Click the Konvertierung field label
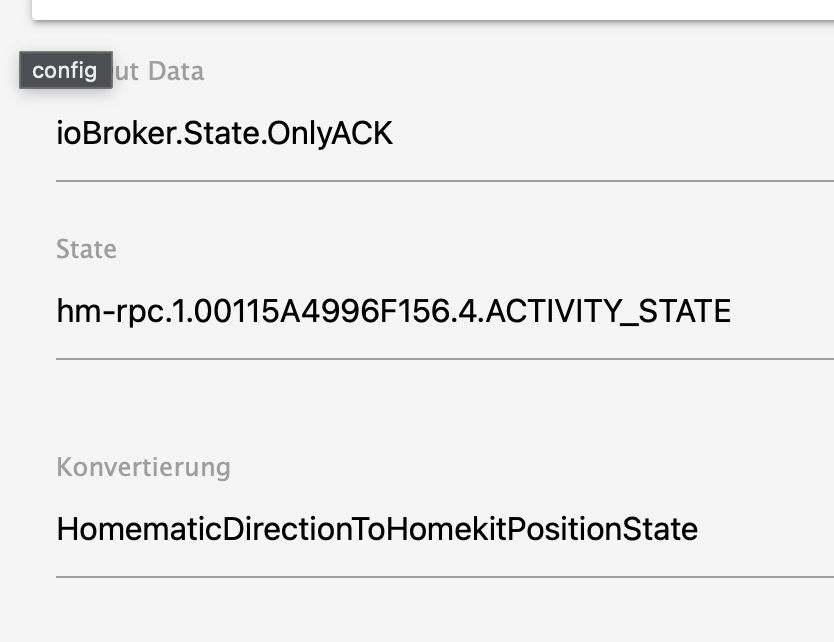834x642 pixels. pos(143,467)
